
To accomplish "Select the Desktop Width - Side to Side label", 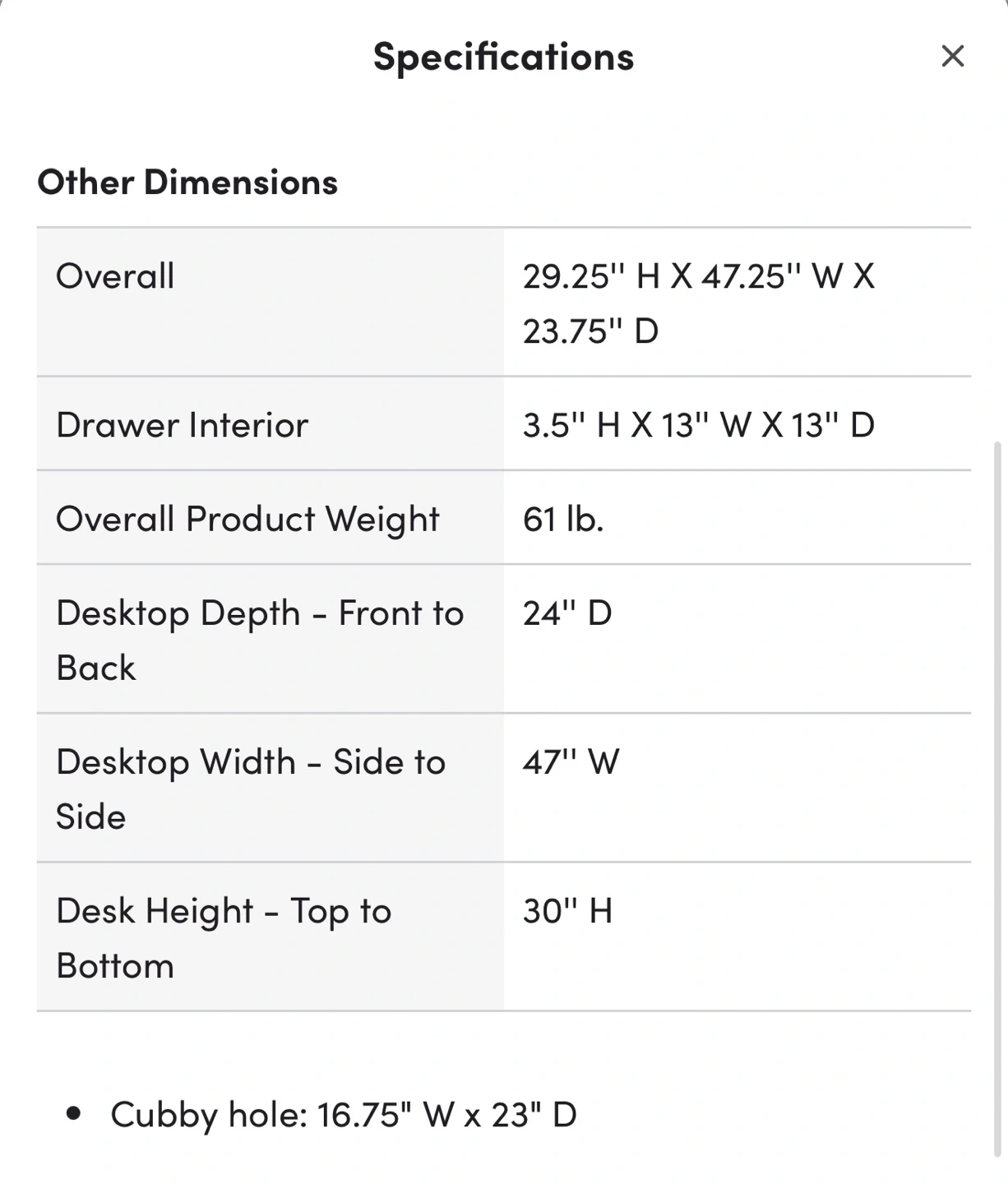I will click(x=251, y=763).
